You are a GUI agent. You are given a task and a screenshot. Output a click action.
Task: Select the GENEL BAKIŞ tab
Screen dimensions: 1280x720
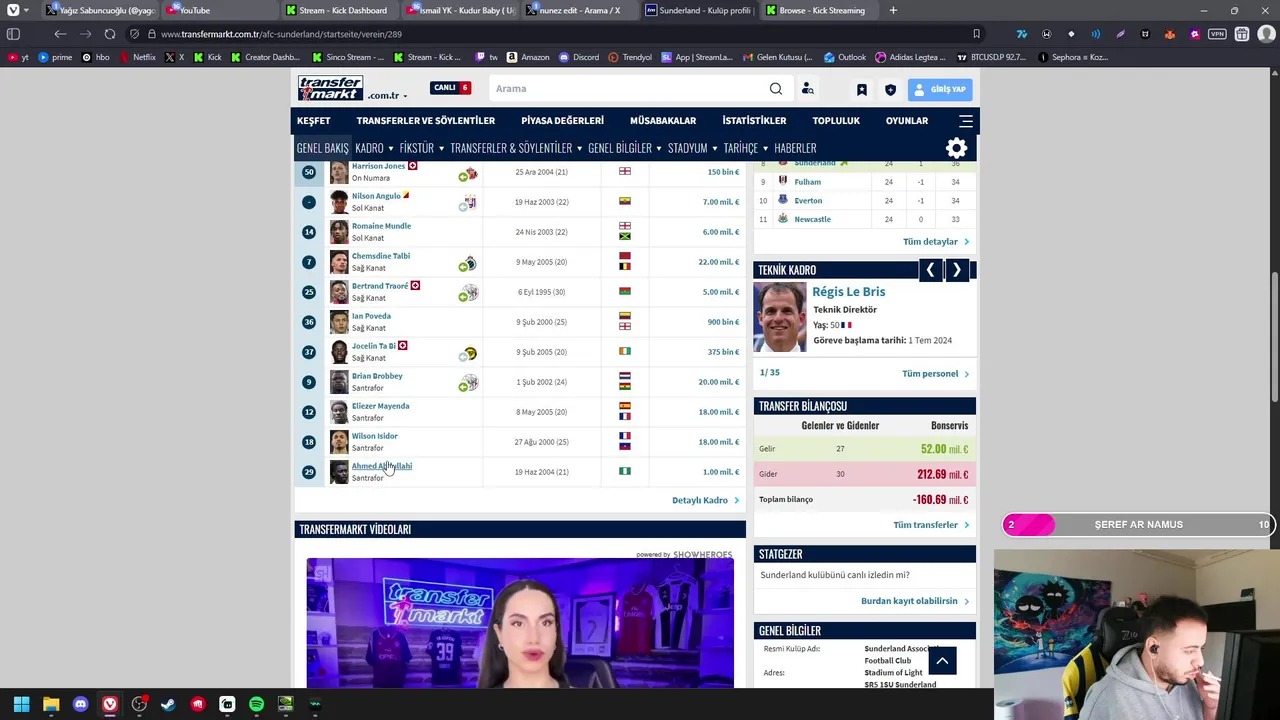click(x=322, y=148)
